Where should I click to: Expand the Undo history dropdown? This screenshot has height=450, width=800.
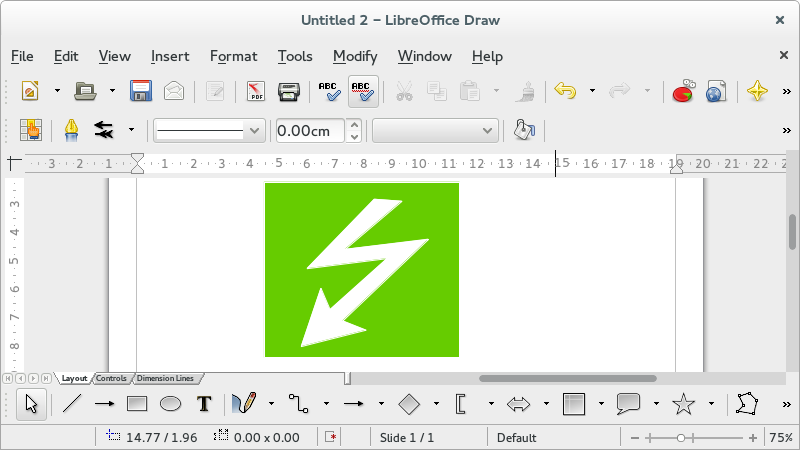[x=592, y=91]
